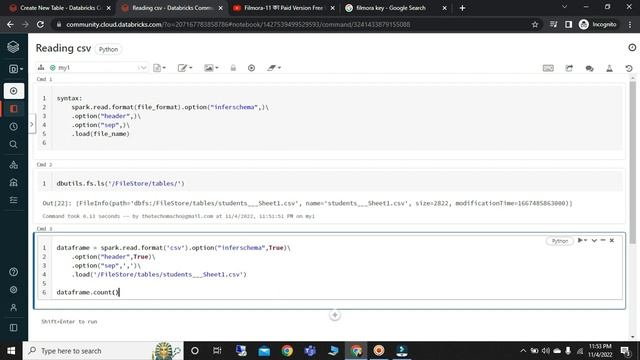
Task: Click the Schedule notebook icon
Action: click(569, 68)
